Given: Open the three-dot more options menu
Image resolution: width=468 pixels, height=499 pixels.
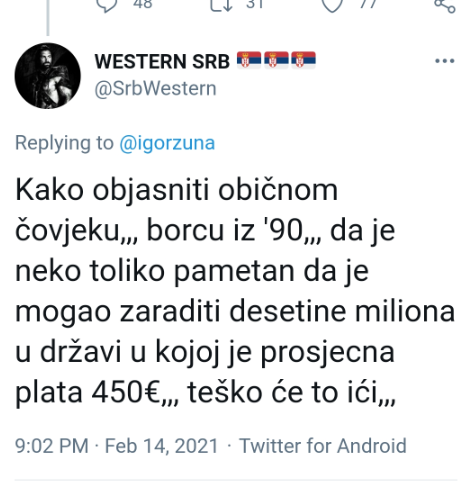Looking at the screenshot, I should click(x=445, y=61).
